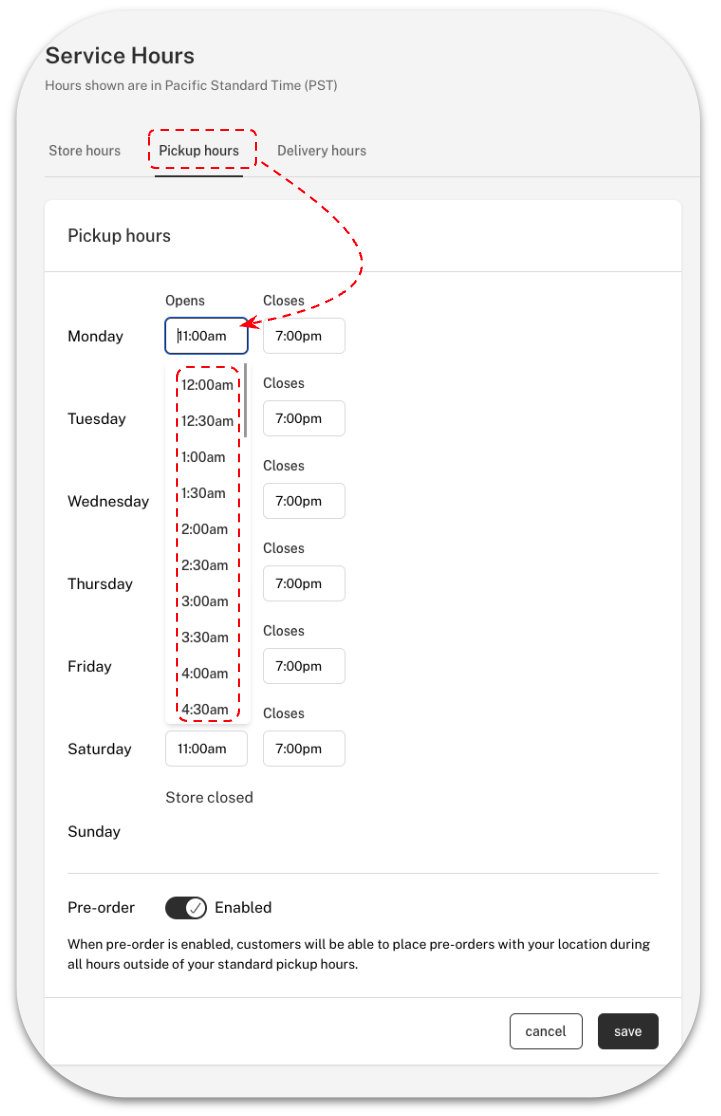The height and width of the screenshot is (1116, 721).
Task: Pick the 12:30am option
Action: point(207,421)
